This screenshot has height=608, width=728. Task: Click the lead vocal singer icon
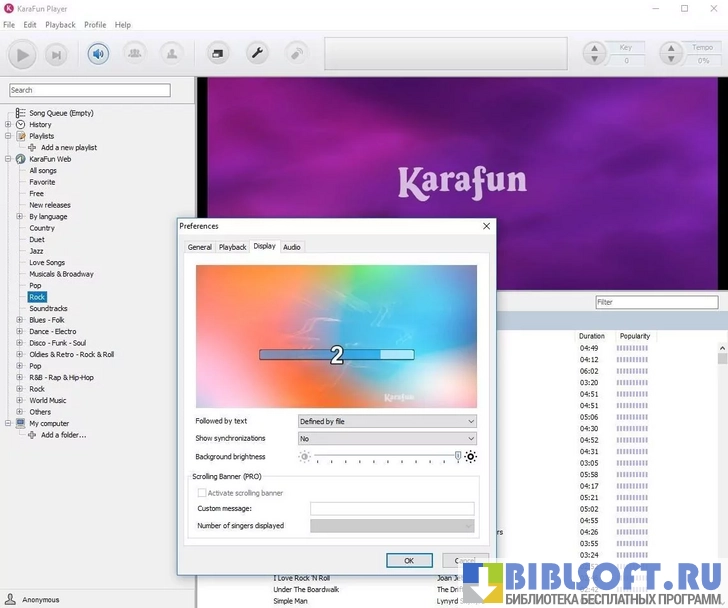[x=172, y=54]
